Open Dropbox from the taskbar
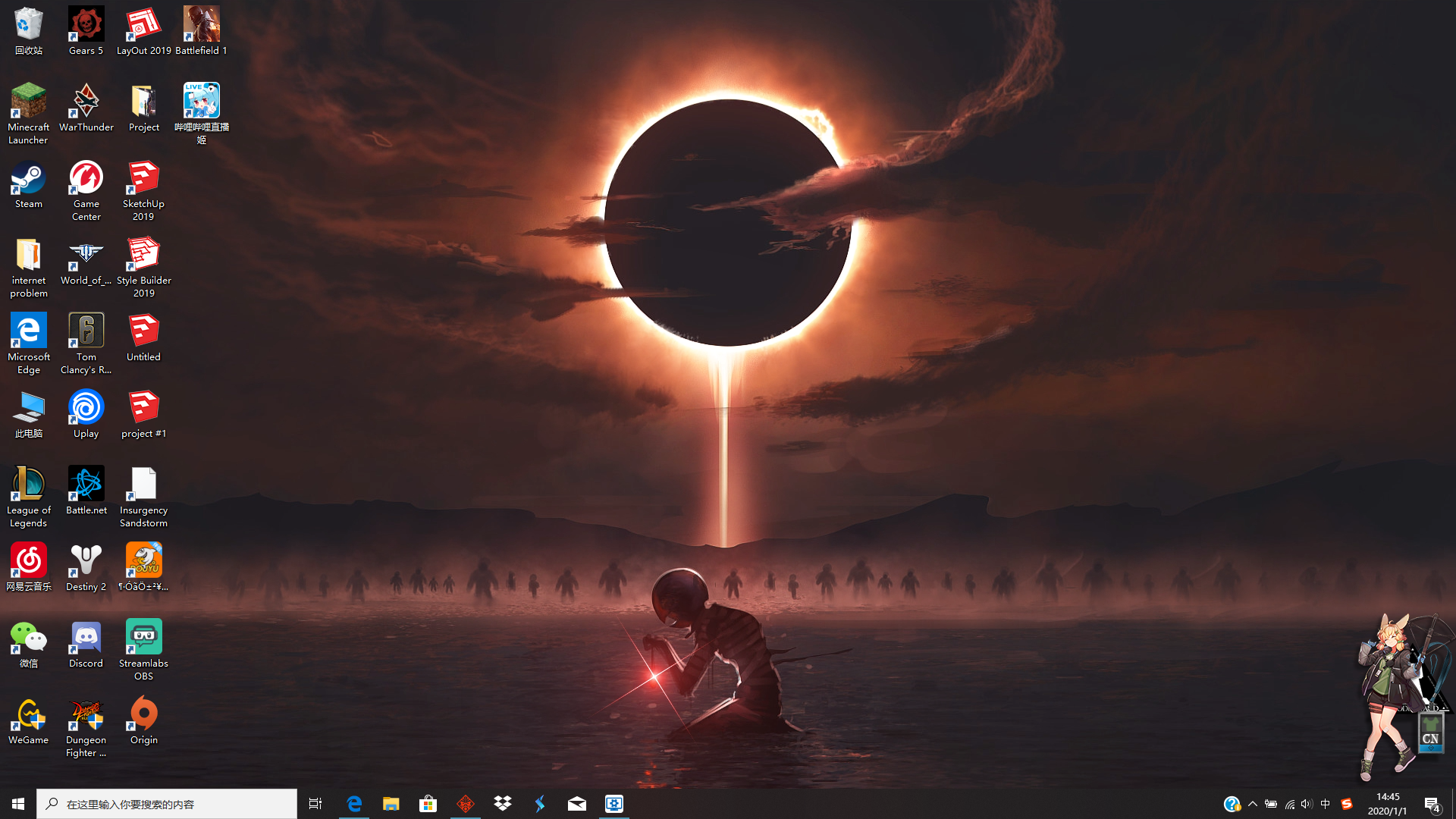The image size is (1456, 819). [x=503, y=804]
